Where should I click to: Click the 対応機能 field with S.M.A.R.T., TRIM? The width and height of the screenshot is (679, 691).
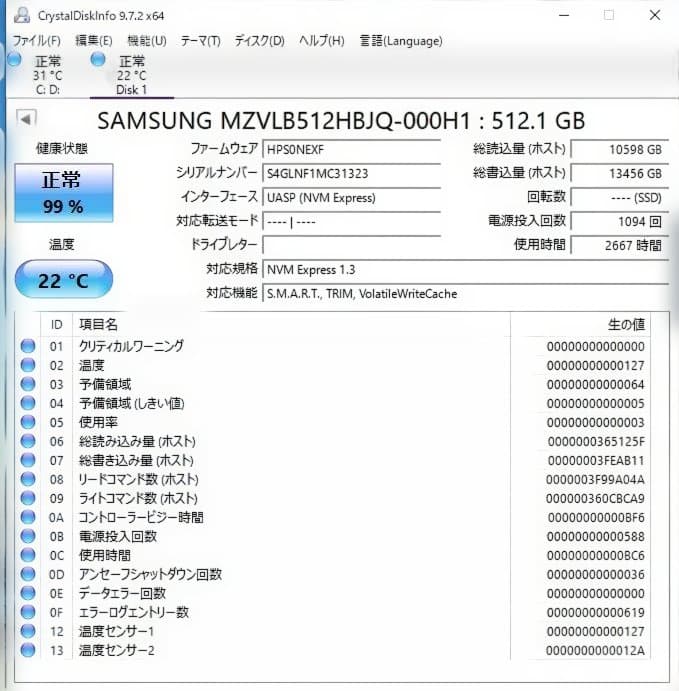click(466, 293)
